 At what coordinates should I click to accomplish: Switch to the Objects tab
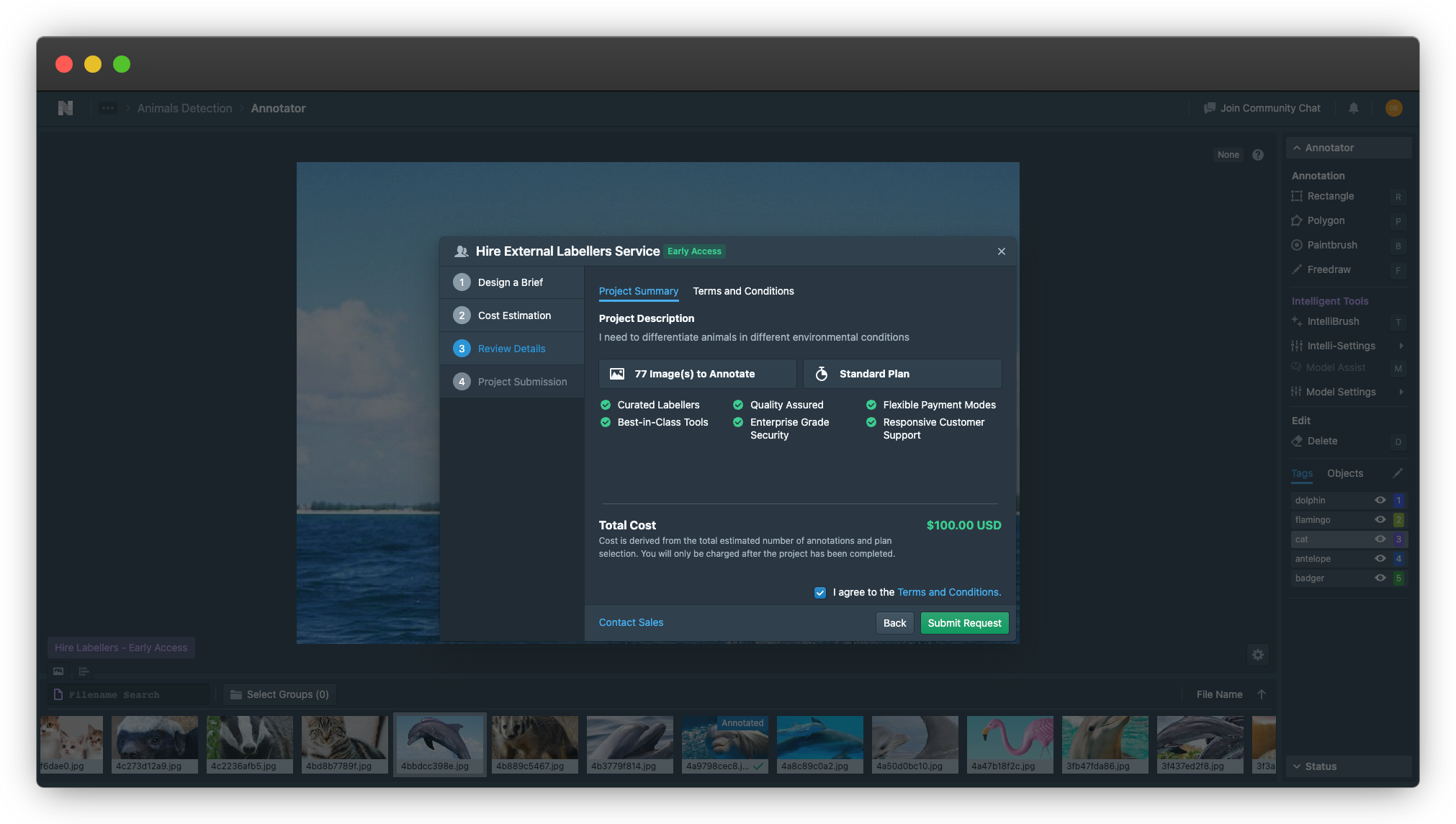1345,473
